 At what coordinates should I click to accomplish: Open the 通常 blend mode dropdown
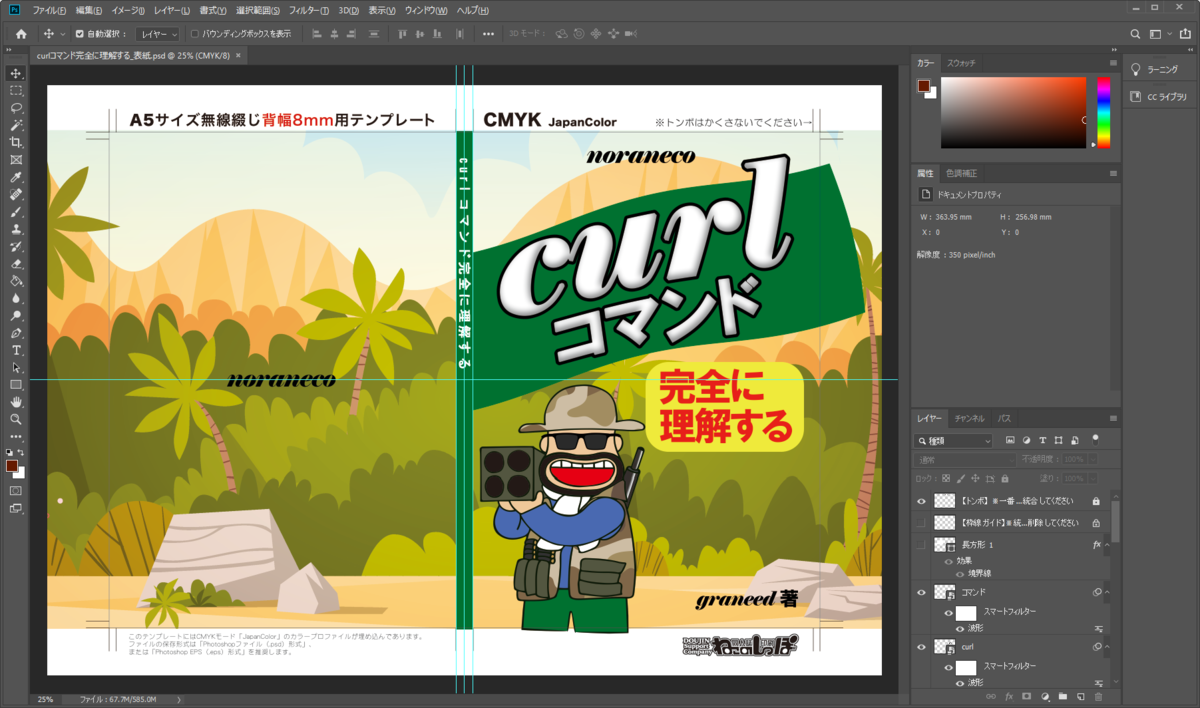coord(966,459)
